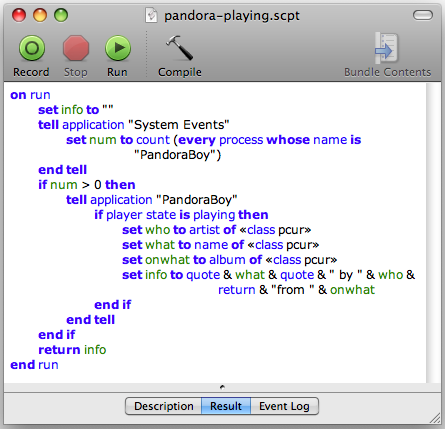Click the pandora-playing.scpt window title
Image resolution: width=445 pixels, height=429 pixels.
click(x=232, y=16)
